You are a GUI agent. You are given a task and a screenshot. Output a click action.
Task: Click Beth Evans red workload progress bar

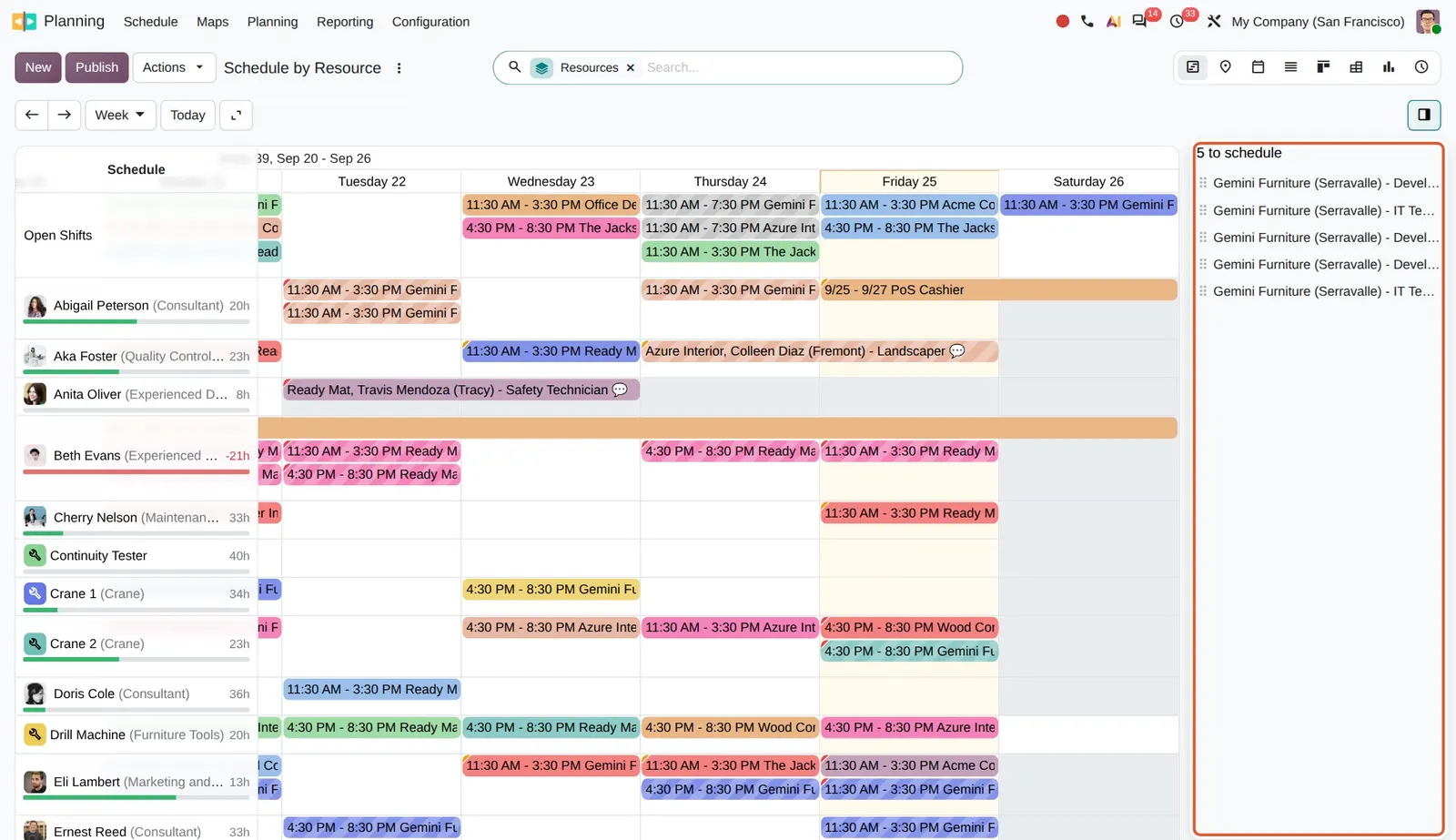(136, 471)
